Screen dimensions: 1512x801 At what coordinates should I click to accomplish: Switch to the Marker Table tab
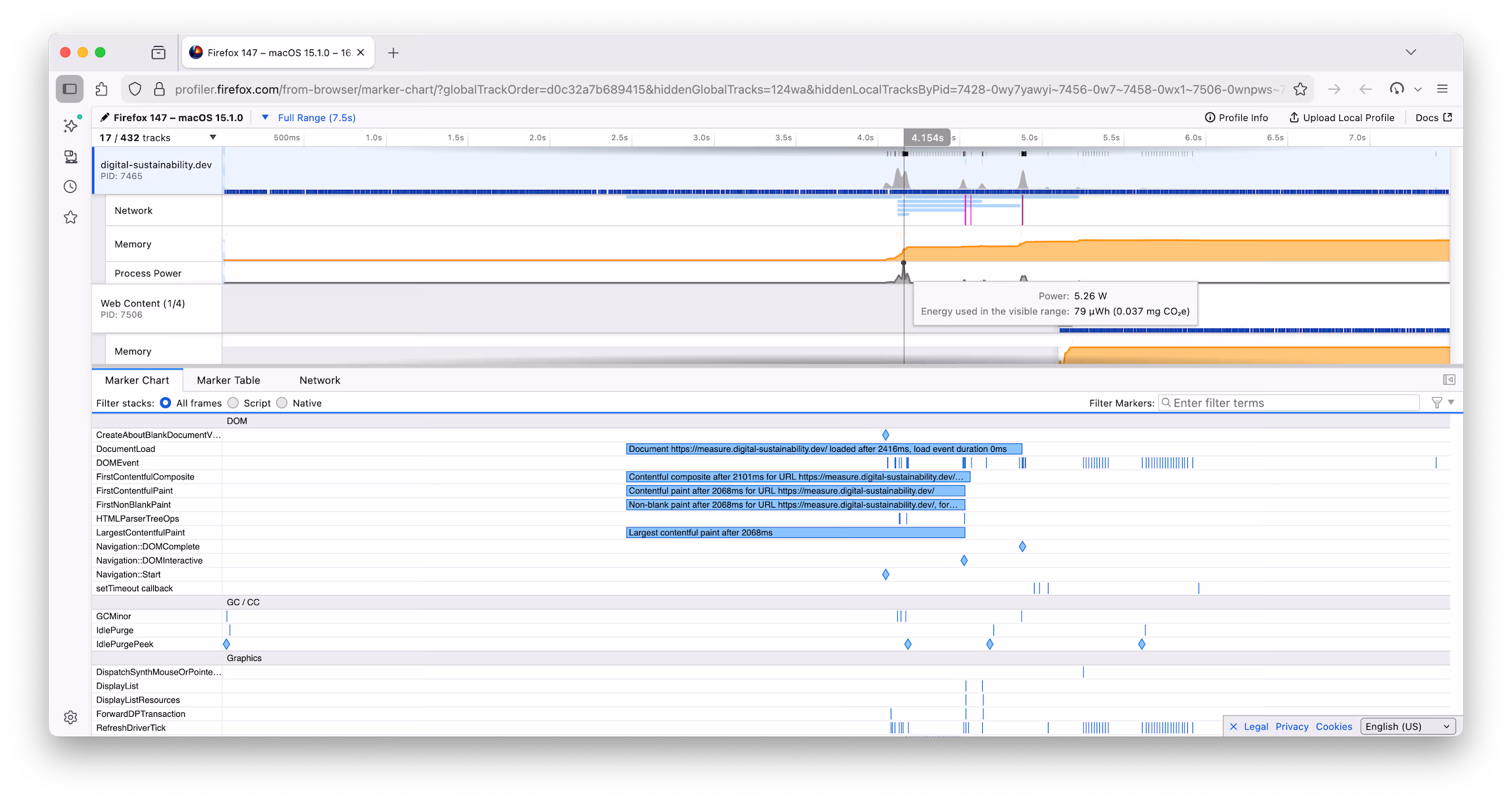(x=228, y=379)
